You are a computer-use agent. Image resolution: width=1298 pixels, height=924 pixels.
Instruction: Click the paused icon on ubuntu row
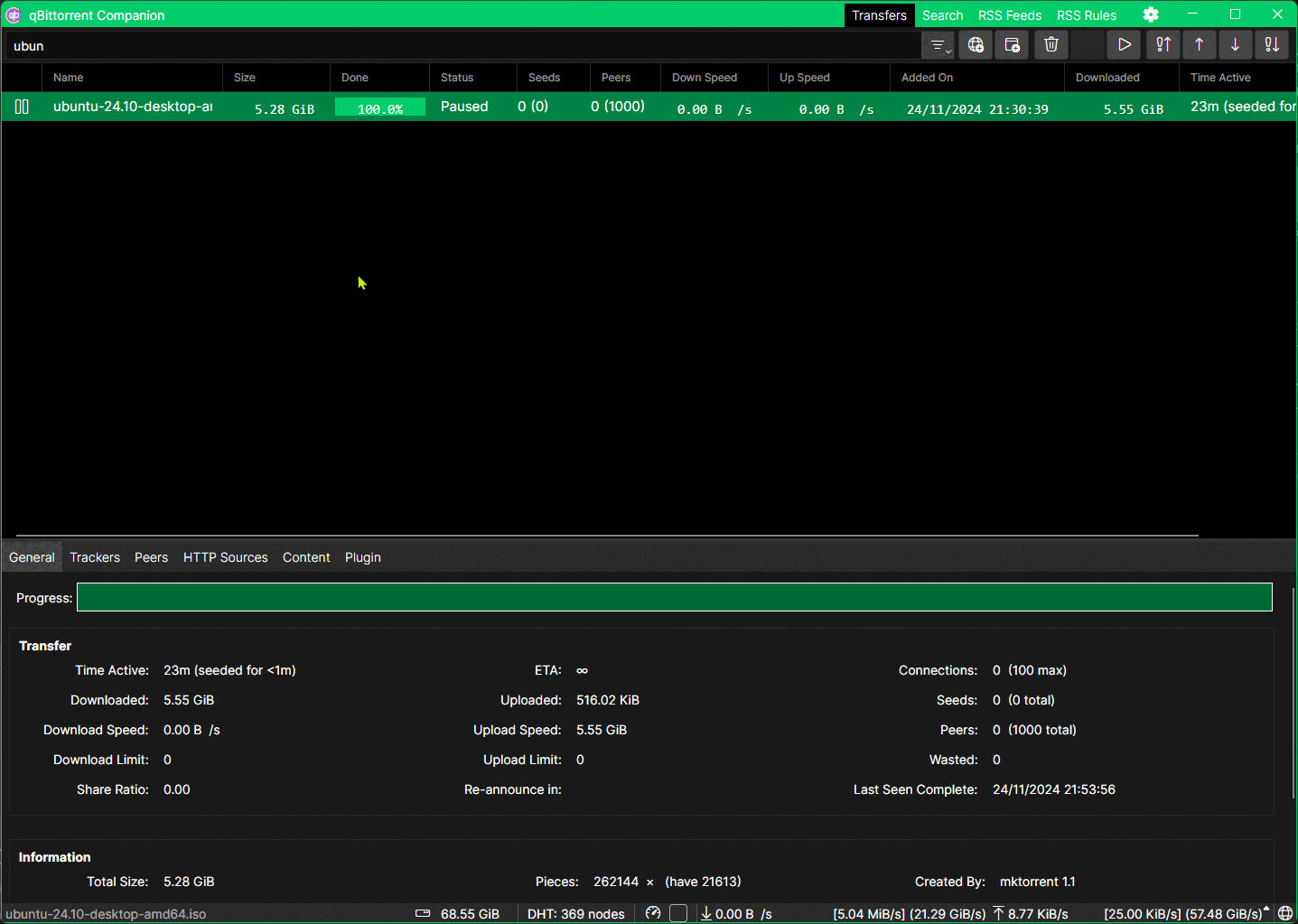22,107
